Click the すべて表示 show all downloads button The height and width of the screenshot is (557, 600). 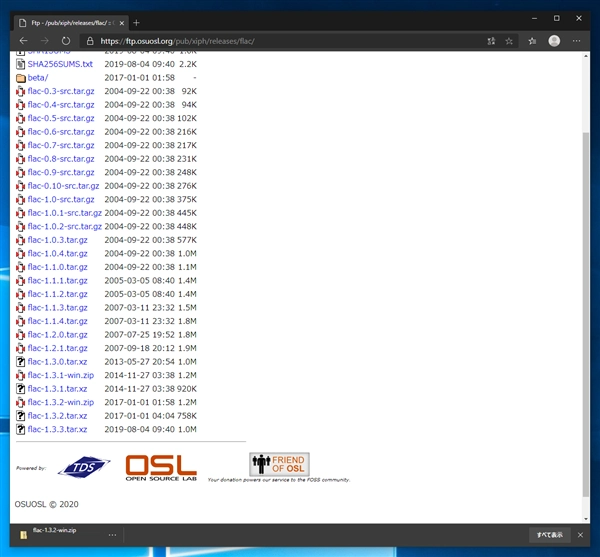tap(549, 535)
